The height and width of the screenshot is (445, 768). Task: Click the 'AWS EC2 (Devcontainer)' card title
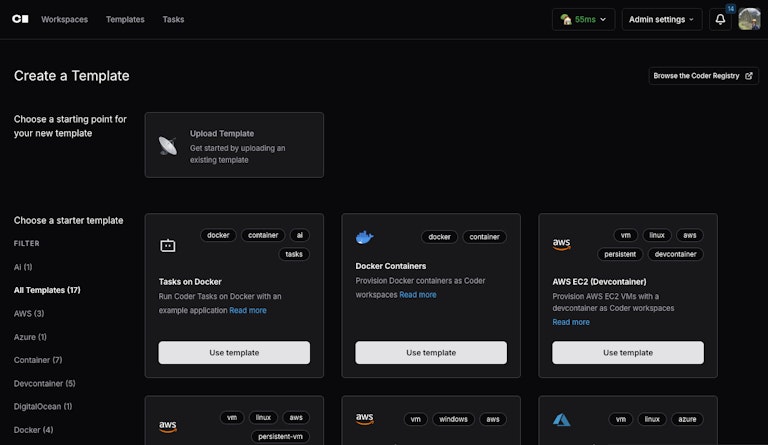[x=600, y=281]
